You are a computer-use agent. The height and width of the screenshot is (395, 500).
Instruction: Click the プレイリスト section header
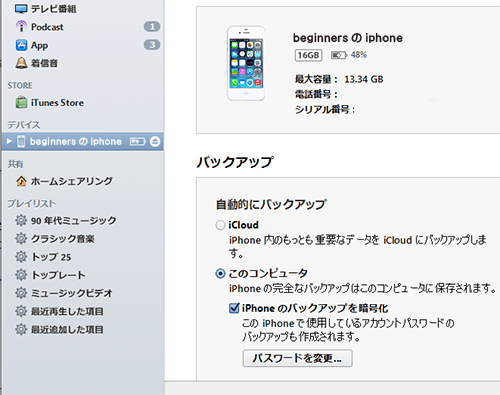32,203
